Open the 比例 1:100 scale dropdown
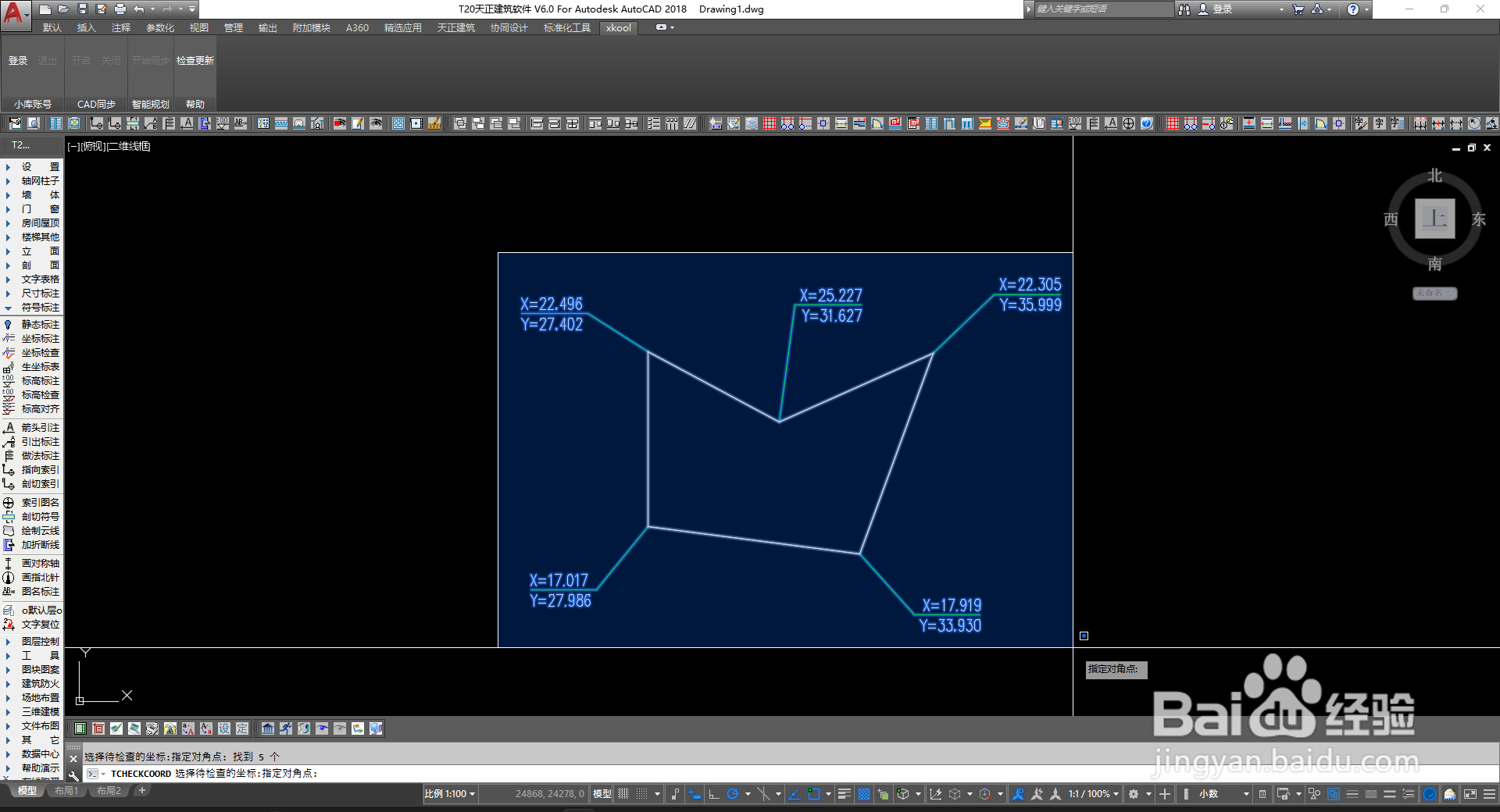Viewport: 1500px width, 812px height. coord(449,794)
